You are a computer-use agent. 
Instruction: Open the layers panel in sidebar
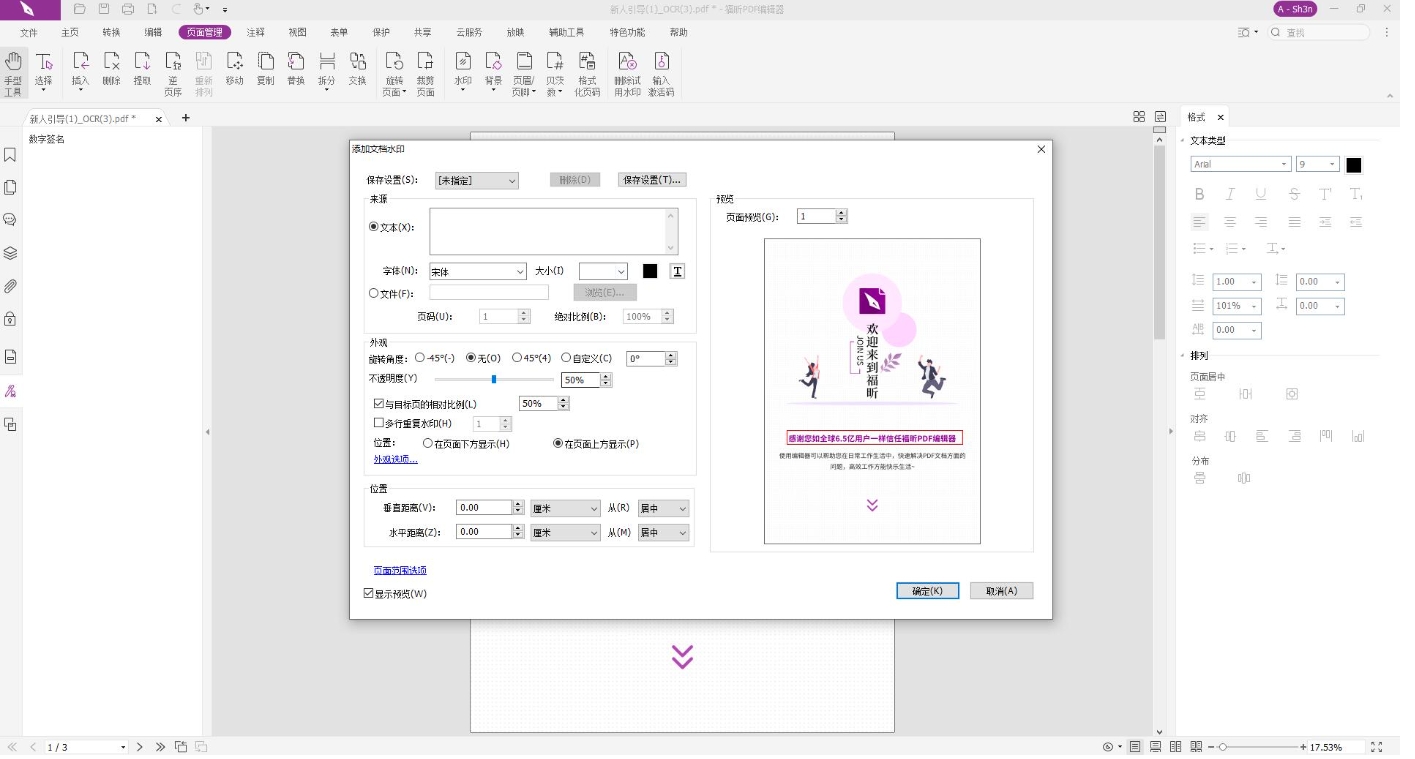click(10, 253)
